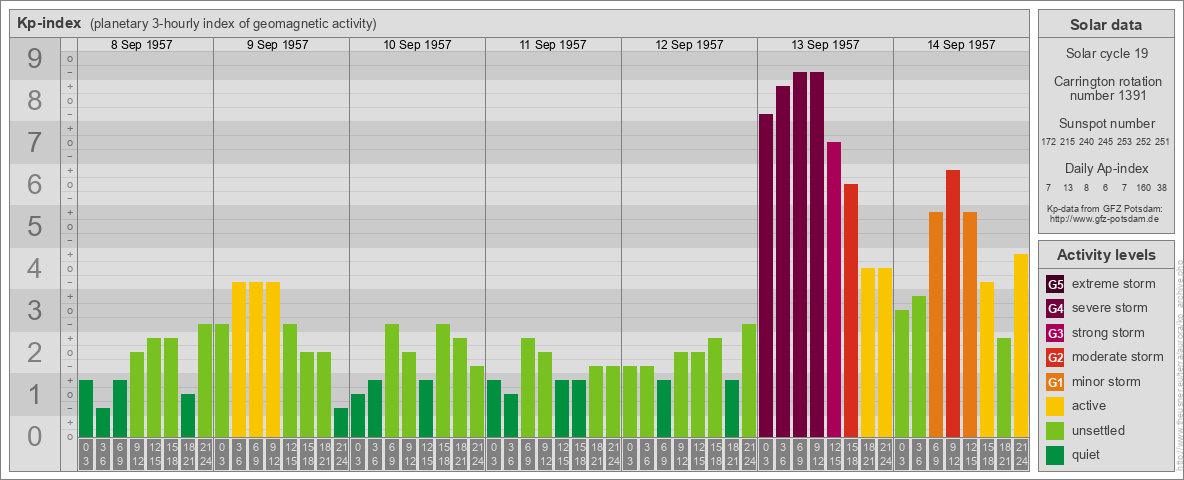Image resolution: width=1184 pixels, height=480 pixels.
Task: Select the 11 Sep 1957 date header
Action: [553, 45]
